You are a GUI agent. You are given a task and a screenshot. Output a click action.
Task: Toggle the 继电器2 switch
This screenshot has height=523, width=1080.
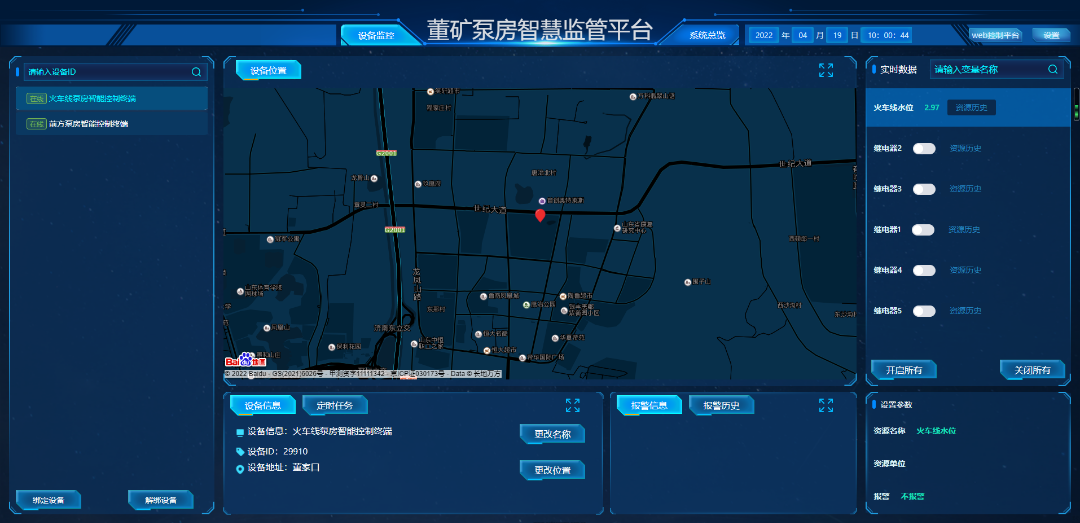924,148
